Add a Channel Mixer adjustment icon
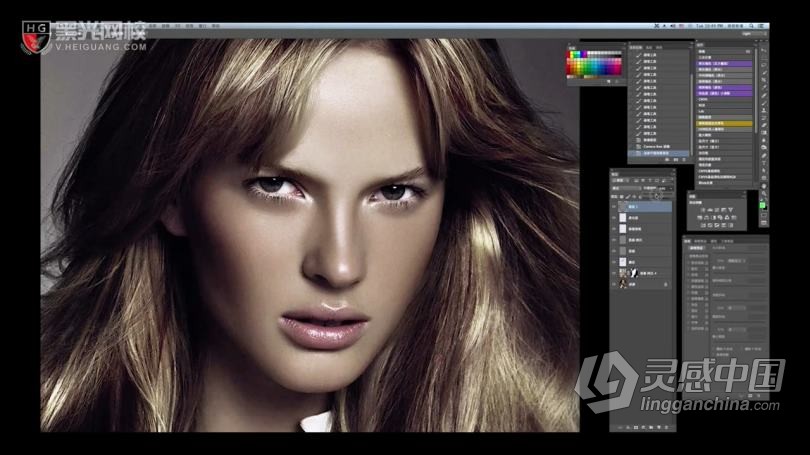Viewport: 810px width, 455px height. click(x=727, y=218)
